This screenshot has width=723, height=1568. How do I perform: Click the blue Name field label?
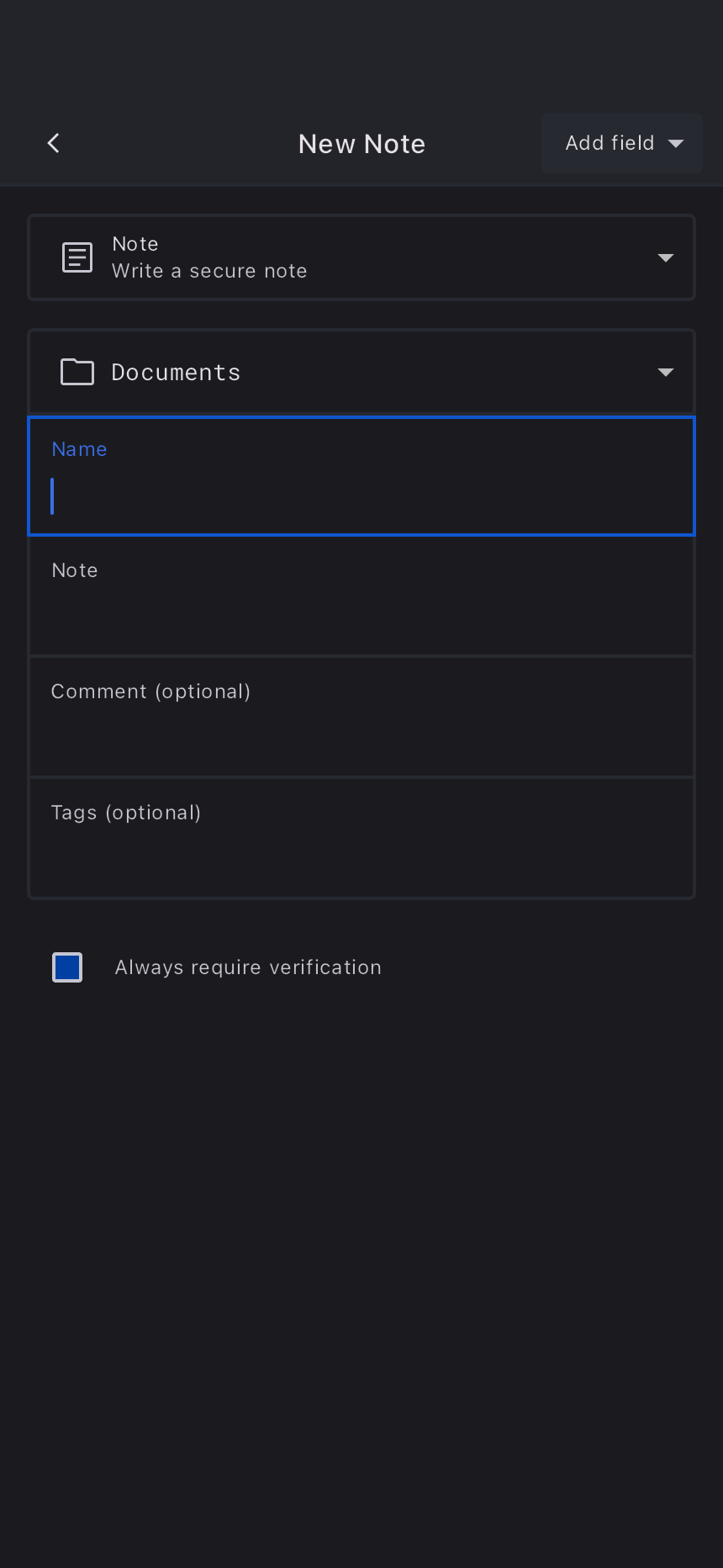79,449
